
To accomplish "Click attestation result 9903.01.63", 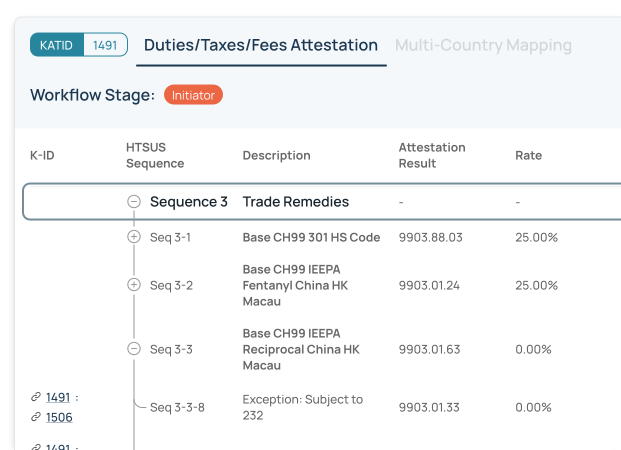I will (429, 349).
